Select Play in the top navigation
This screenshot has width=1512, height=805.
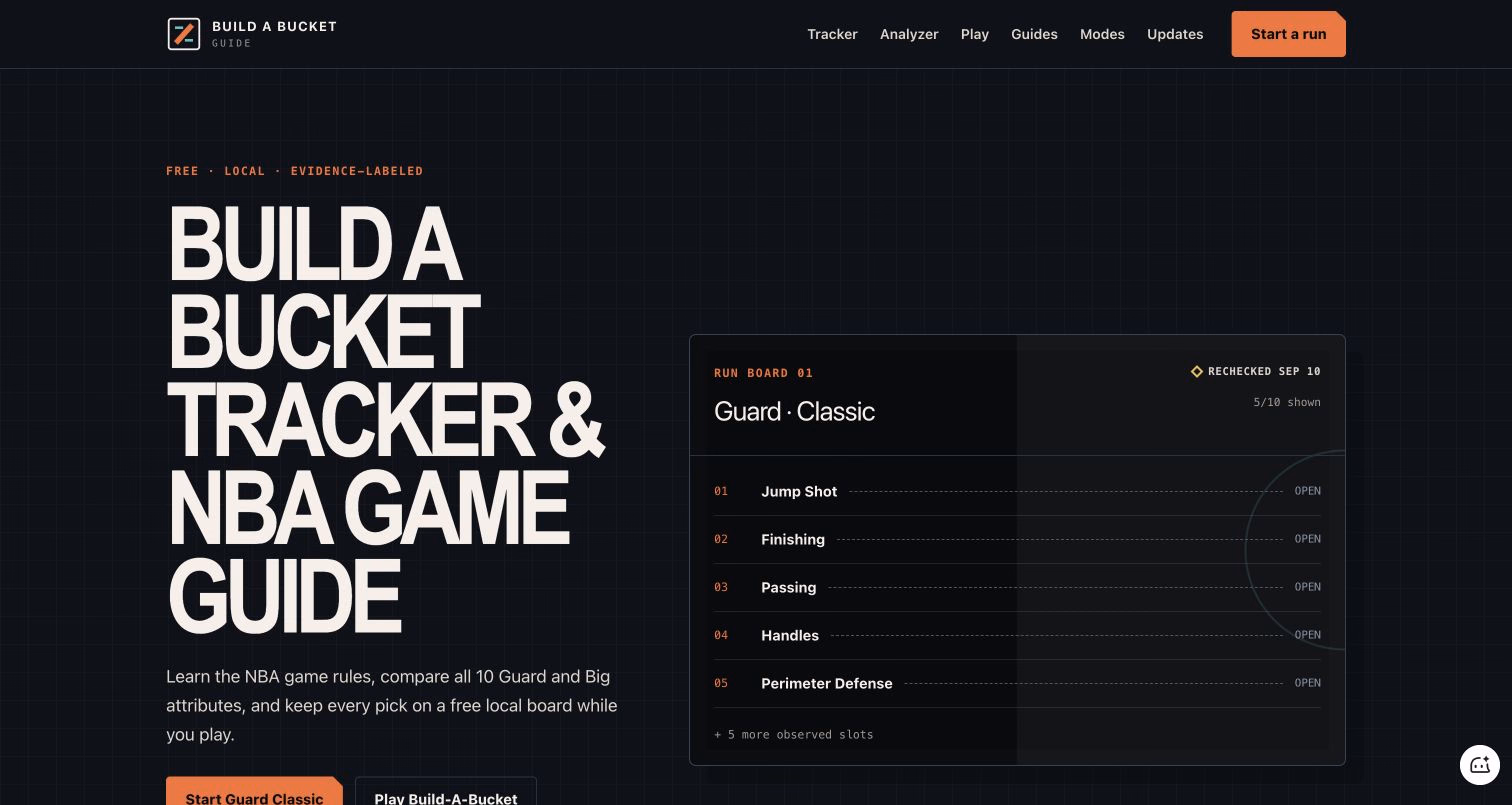975,34
